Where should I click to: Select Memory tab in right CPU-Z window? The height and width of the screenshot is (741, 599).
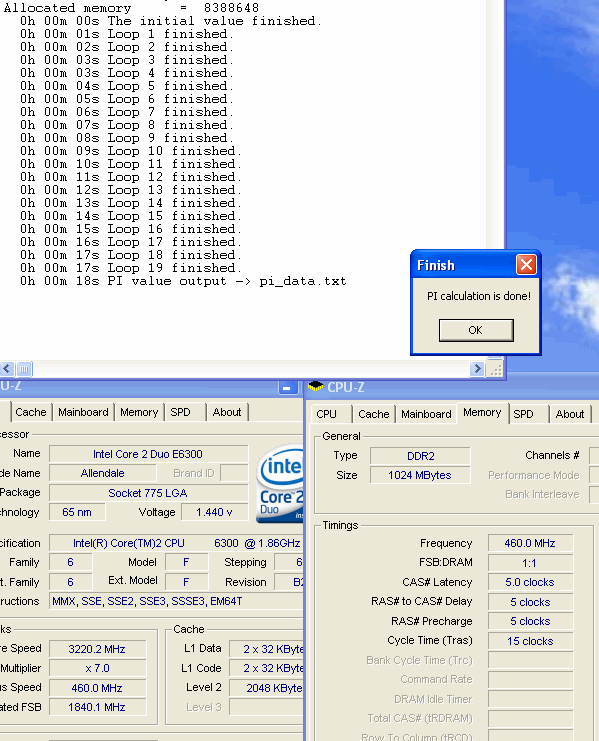482,413
